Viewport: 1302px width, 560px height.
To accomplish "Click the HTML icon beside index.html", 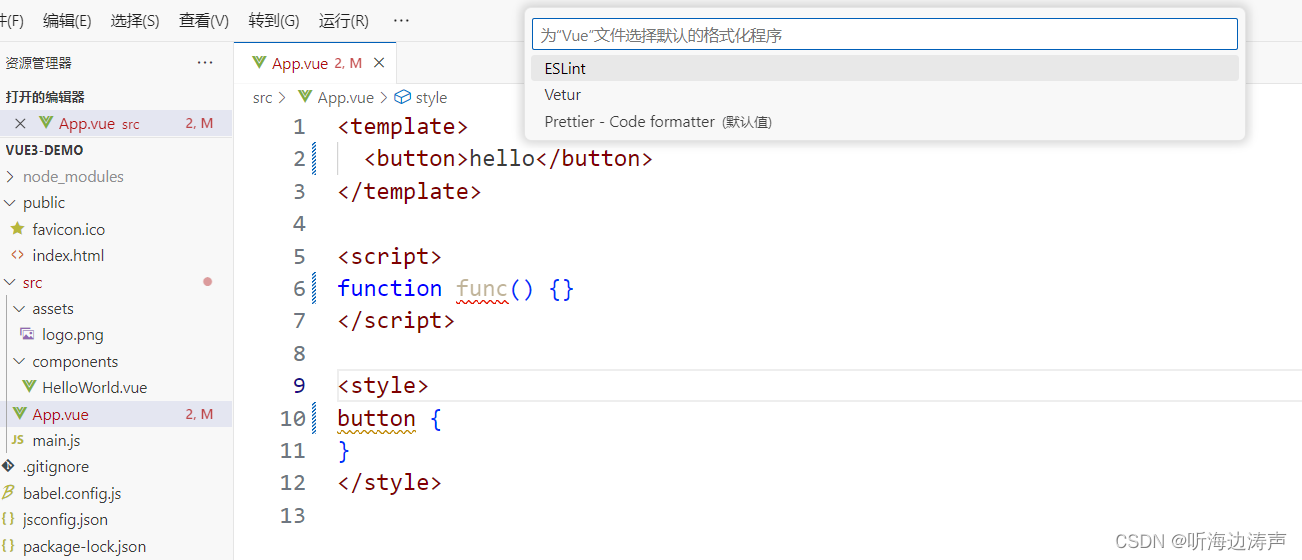I will (17, 255).
